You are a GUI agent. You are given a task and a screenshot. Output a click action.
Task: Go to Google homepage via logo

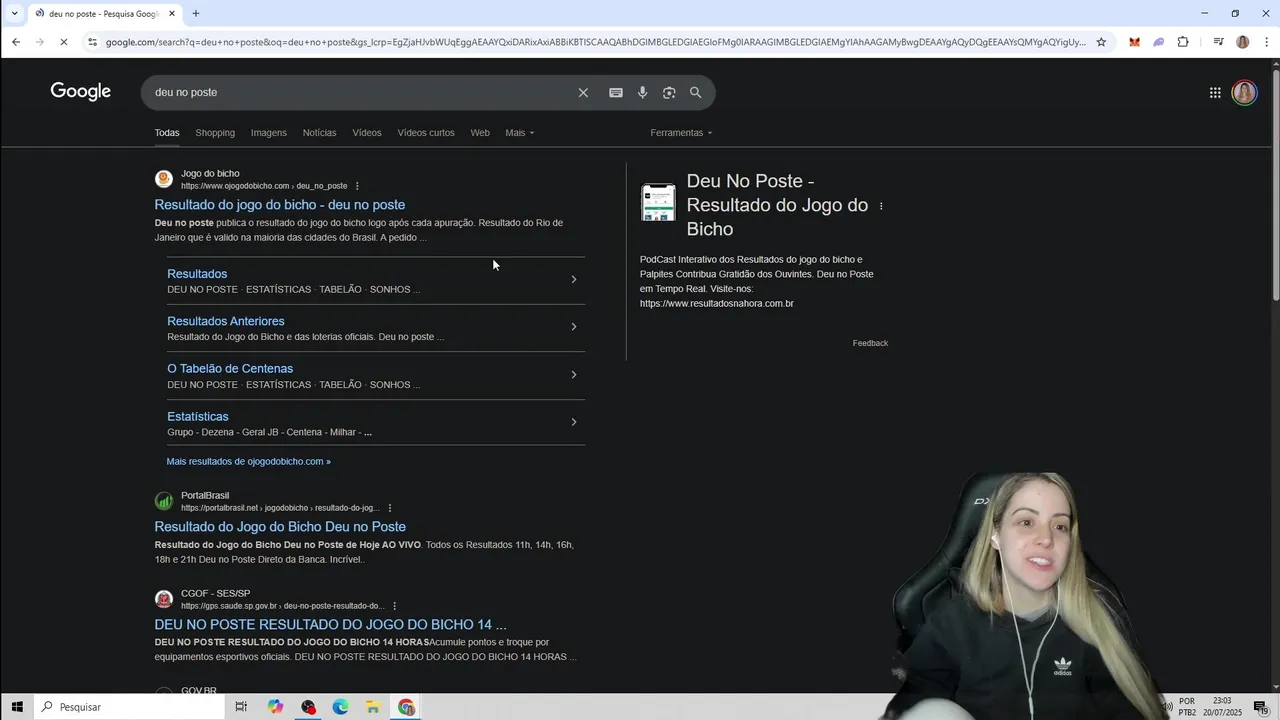81,92
